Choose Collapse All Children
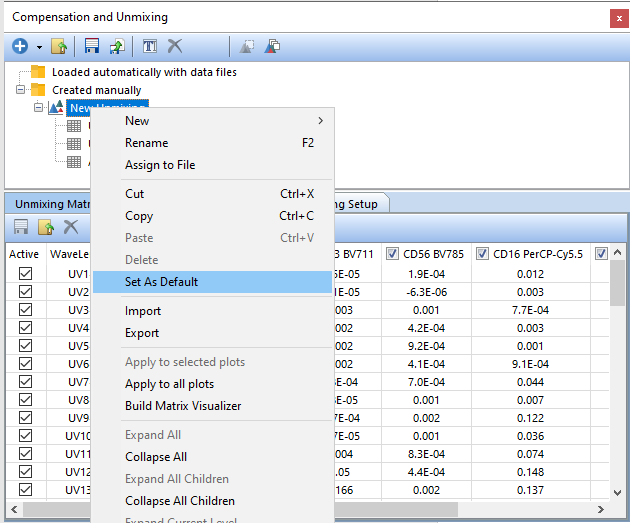This screenshot has width=635, height=523. 212,501
